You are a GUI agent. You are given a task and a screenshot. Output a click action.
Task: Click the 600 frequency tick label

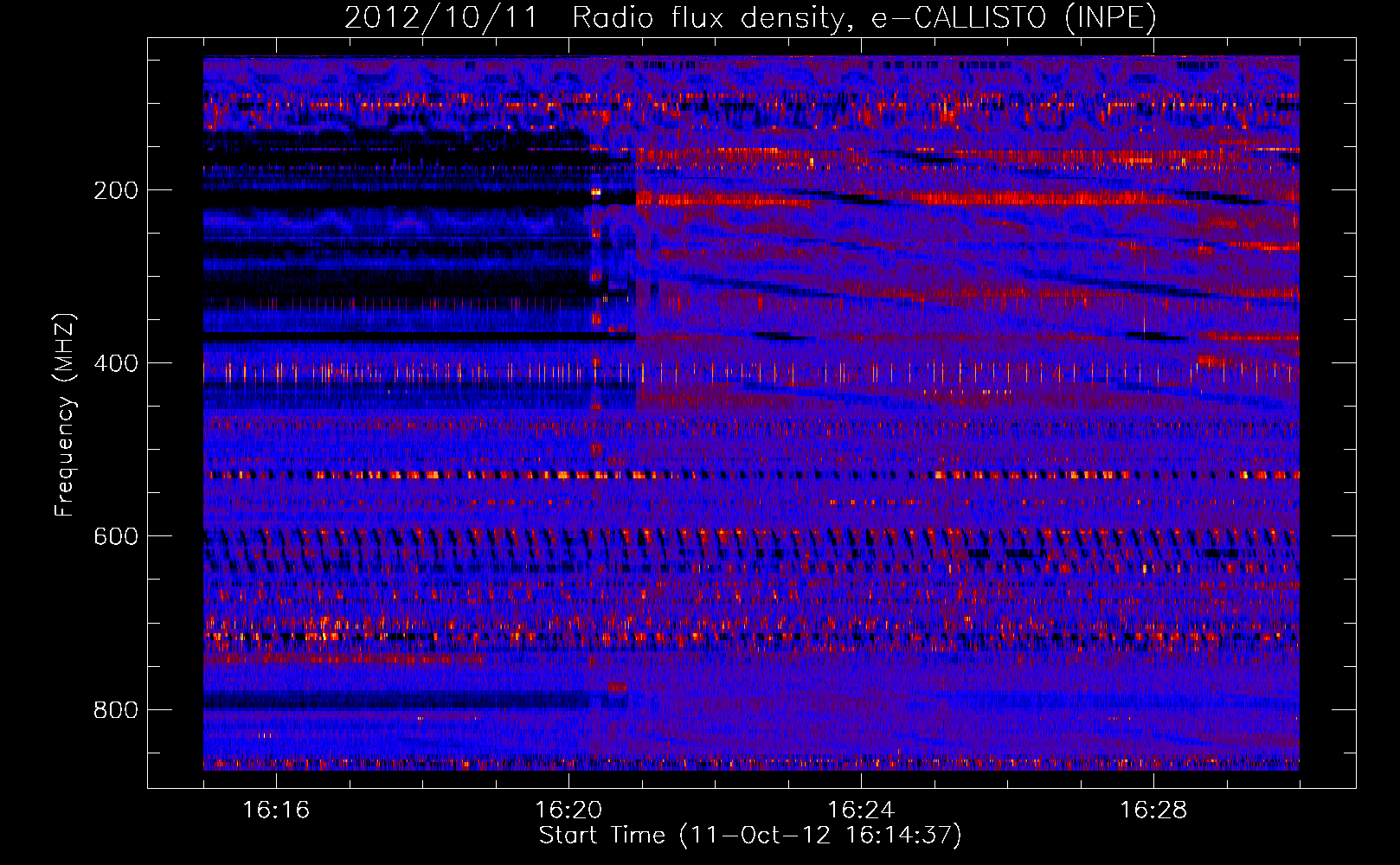click(116, 536)
